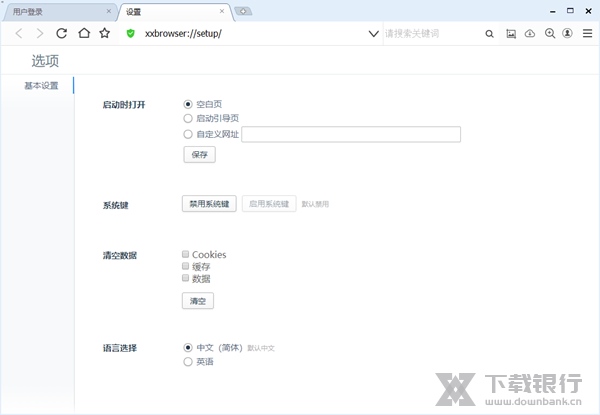Viewport: 600px width, 415px height.
Task: Reload the page with the refresh icon
Action: pos(61,33)
